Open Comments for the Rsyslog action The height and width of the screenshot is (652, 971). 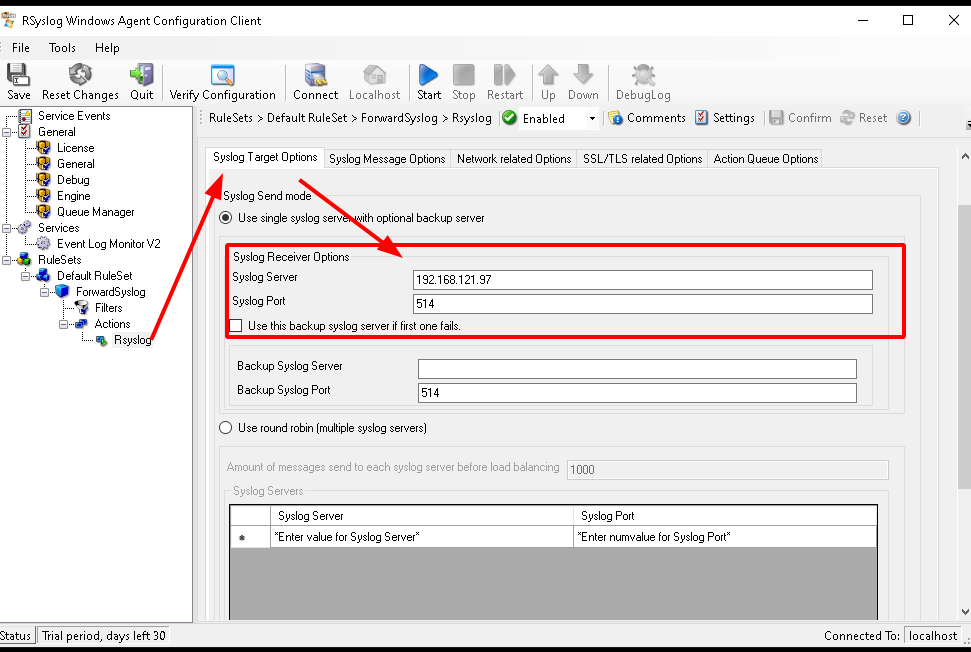[x=647, y=117]
